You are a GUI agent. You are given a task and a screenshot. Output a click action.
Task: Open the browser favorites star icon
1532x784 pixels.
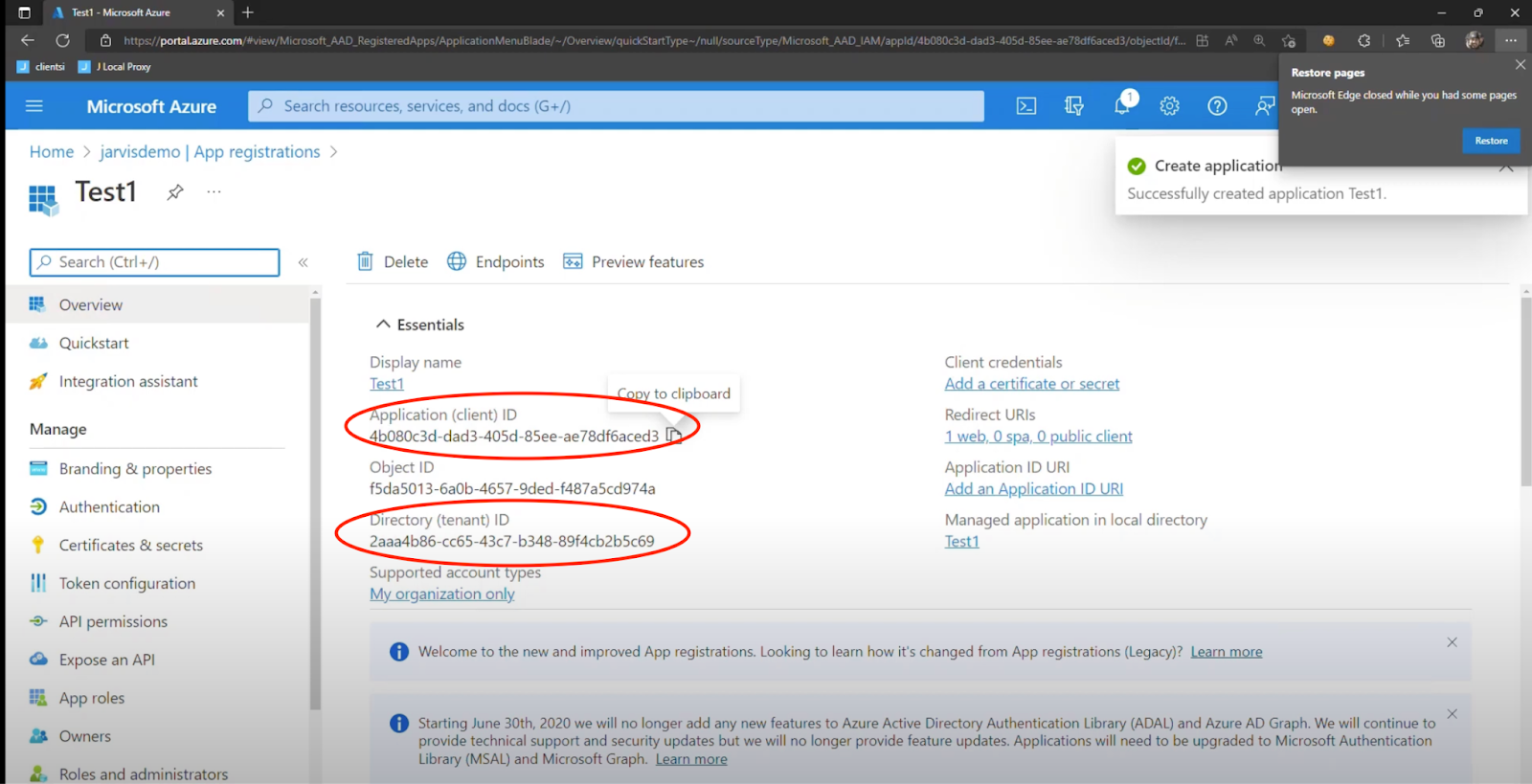click(1402, 40)
